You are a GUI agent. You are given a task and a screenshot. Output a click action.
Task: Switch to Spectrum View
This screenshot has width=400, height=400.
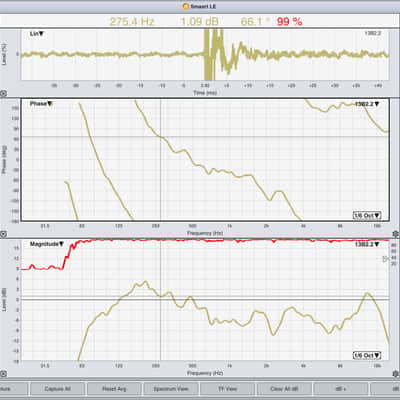(171, 389)
